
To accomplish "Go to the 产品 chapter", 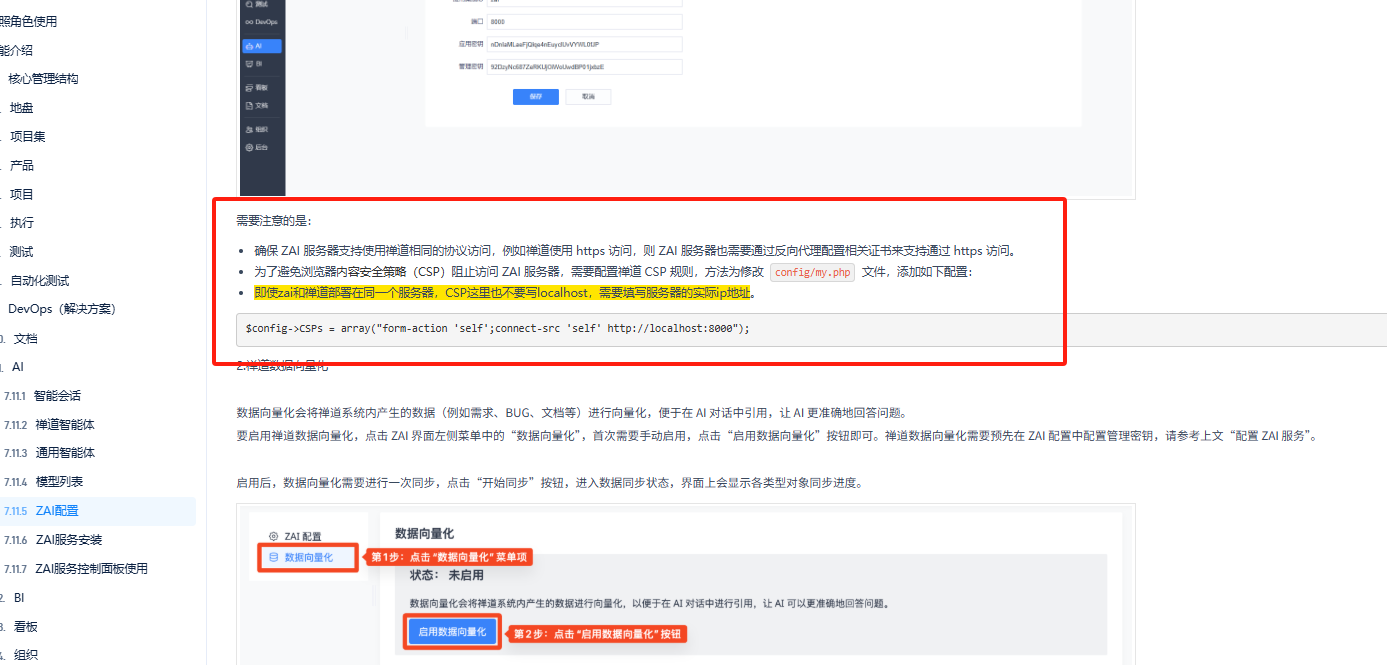I will tap(21, 166).
